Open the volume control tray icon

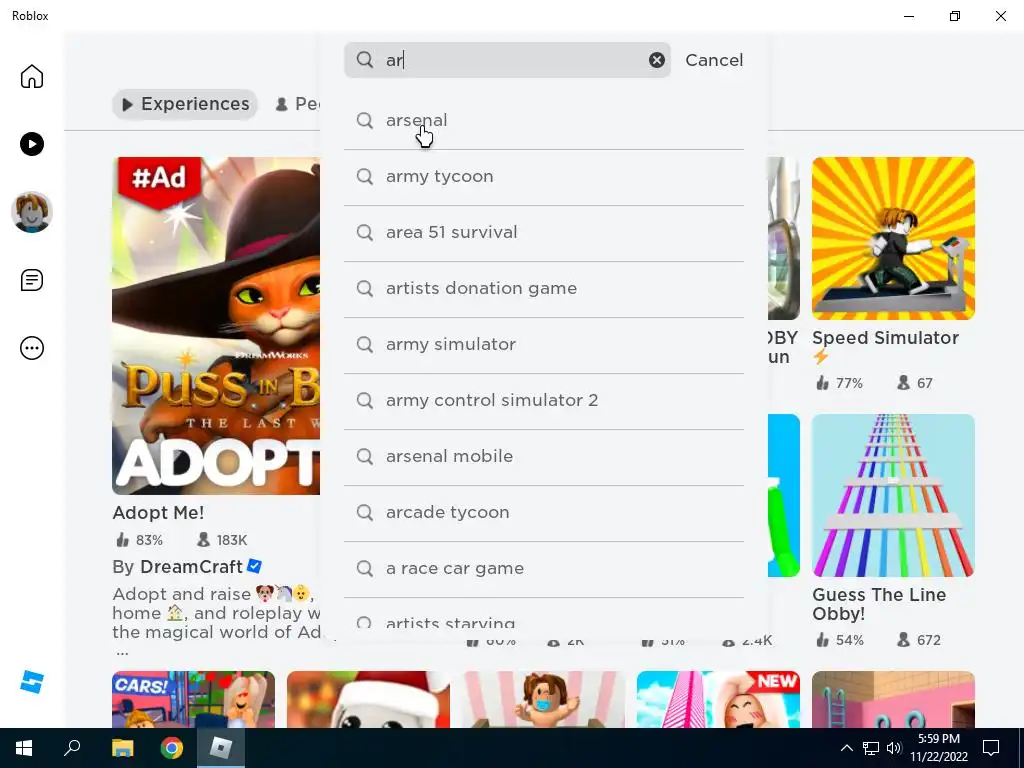[893, 748]
